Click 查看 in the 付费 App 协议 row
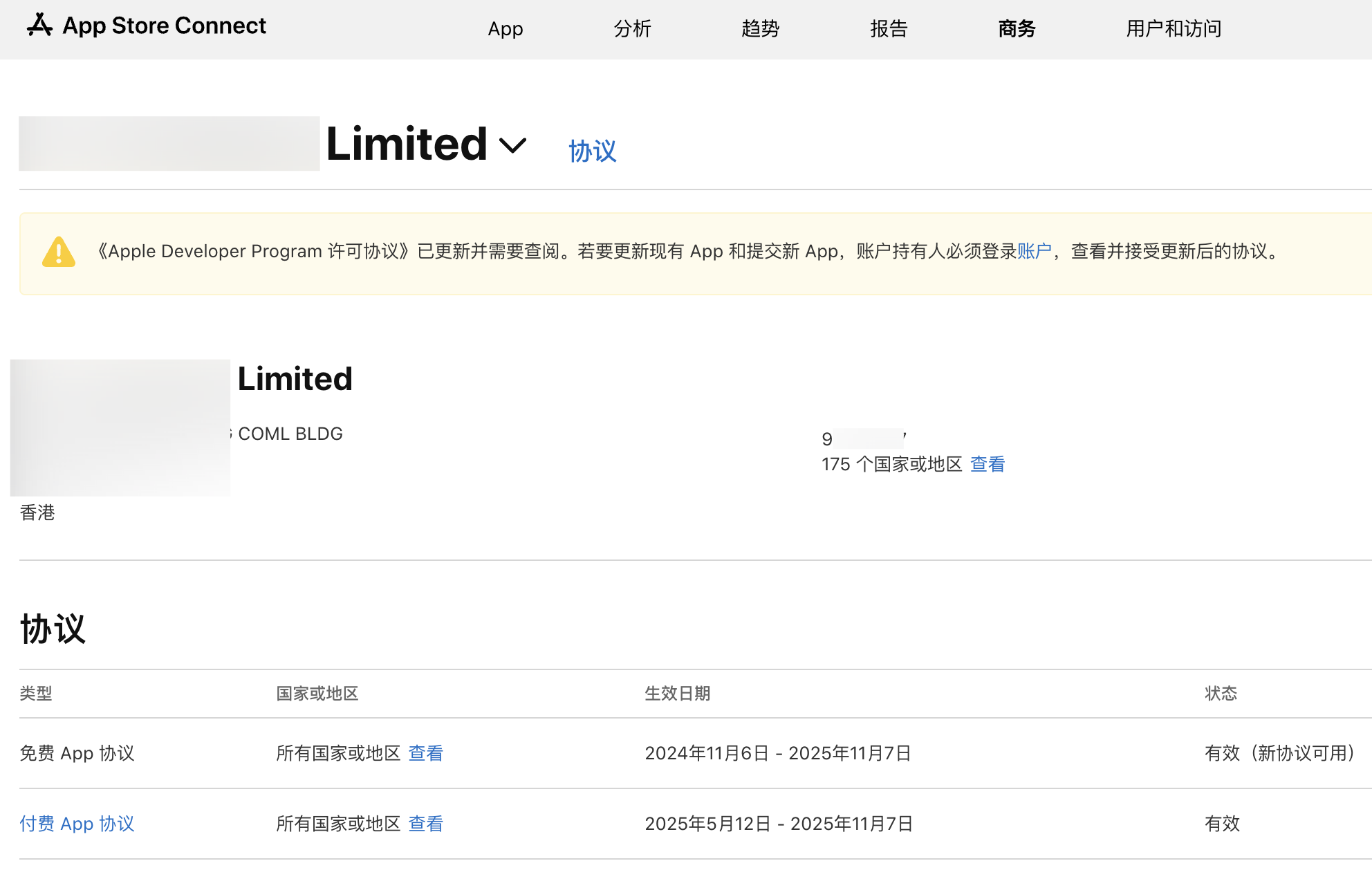 (x=426, y=824)
